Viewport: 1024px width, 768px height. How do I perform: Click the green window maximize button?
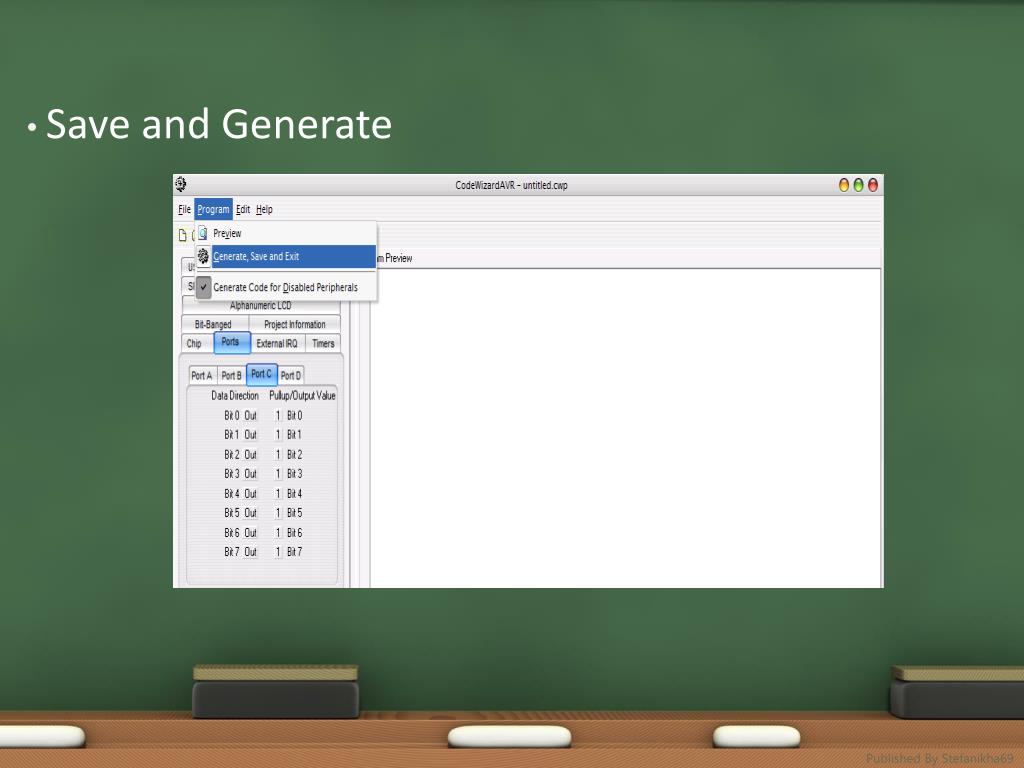[x=858, y=185]
